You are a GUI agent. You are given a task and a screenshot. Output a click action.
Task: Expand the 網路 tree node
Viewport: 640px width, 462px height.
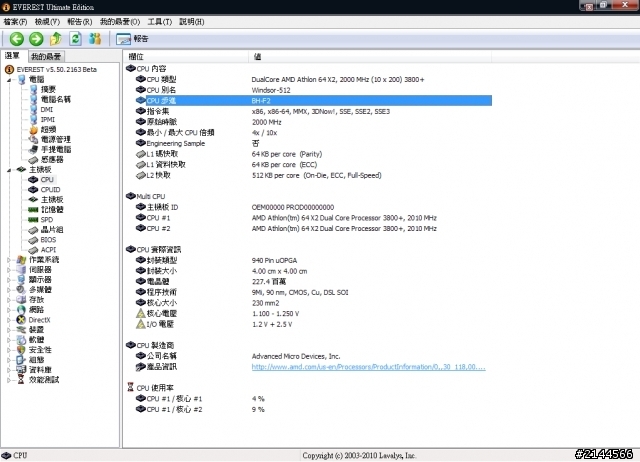pyautogui.click(x=9, y=310)
